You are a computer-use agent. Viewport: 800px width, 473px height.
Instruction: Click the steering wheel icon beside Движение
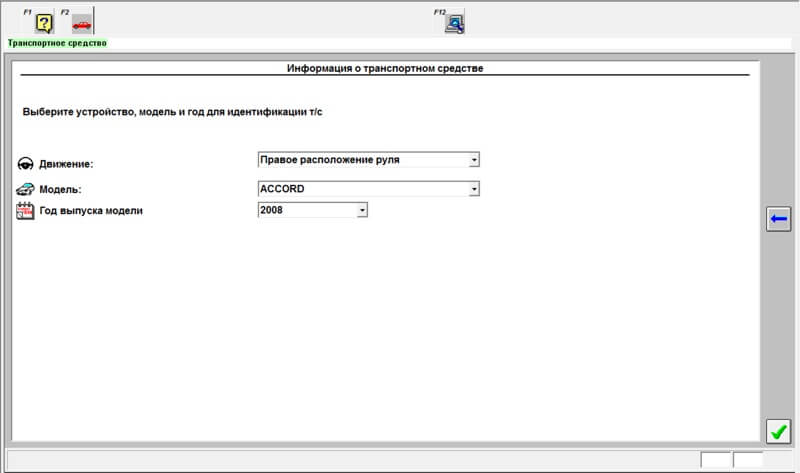pos(26,164)
